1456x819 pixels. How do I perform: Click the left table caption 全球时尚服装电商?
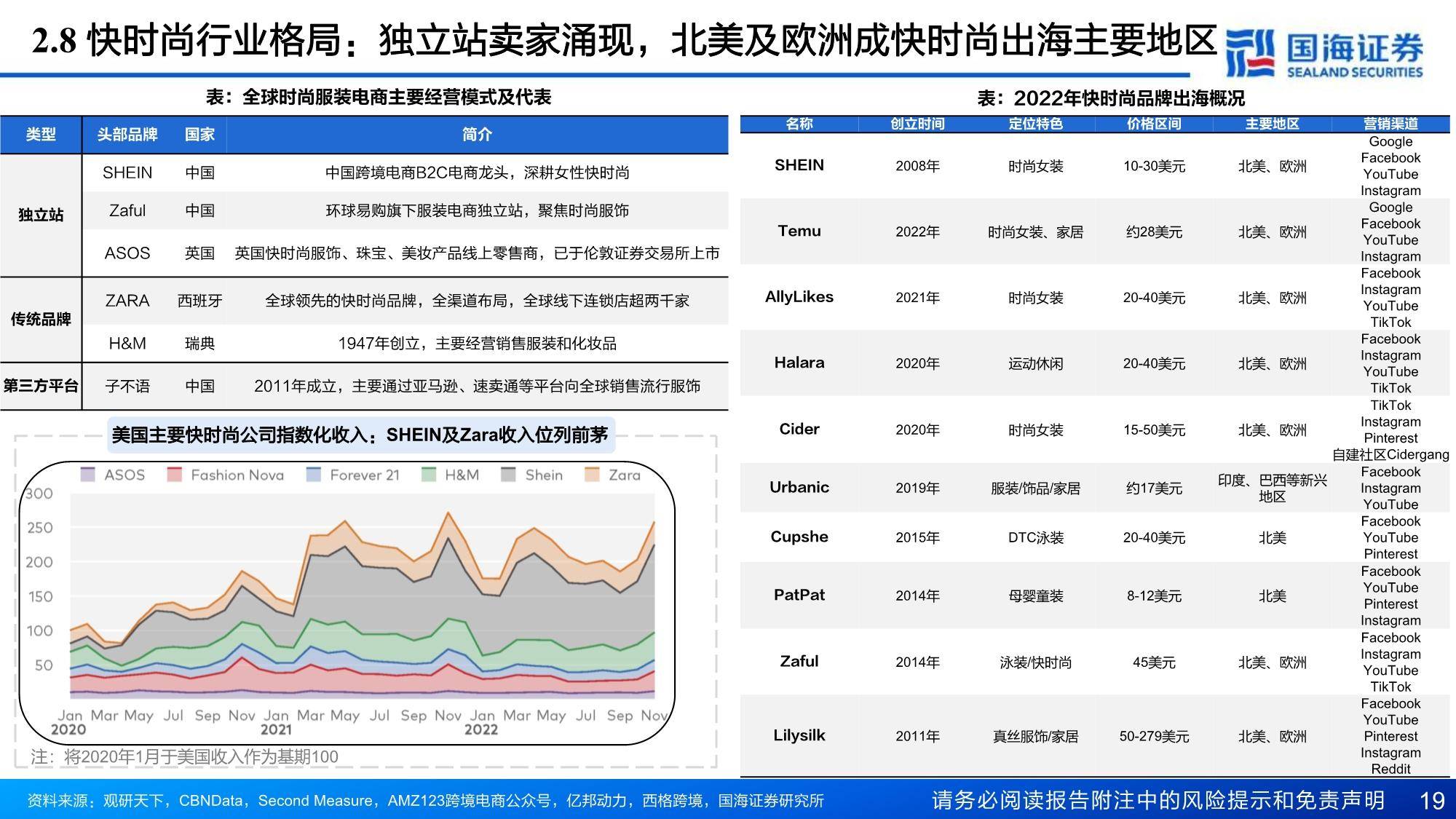pos(379,97)
